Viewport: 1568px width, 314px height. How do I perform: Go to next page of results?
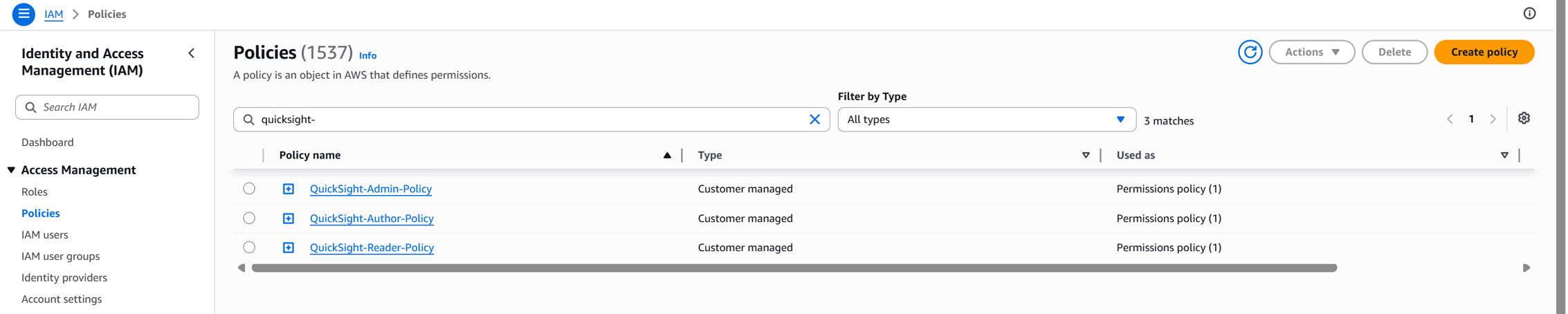[x=1493, y=119]
